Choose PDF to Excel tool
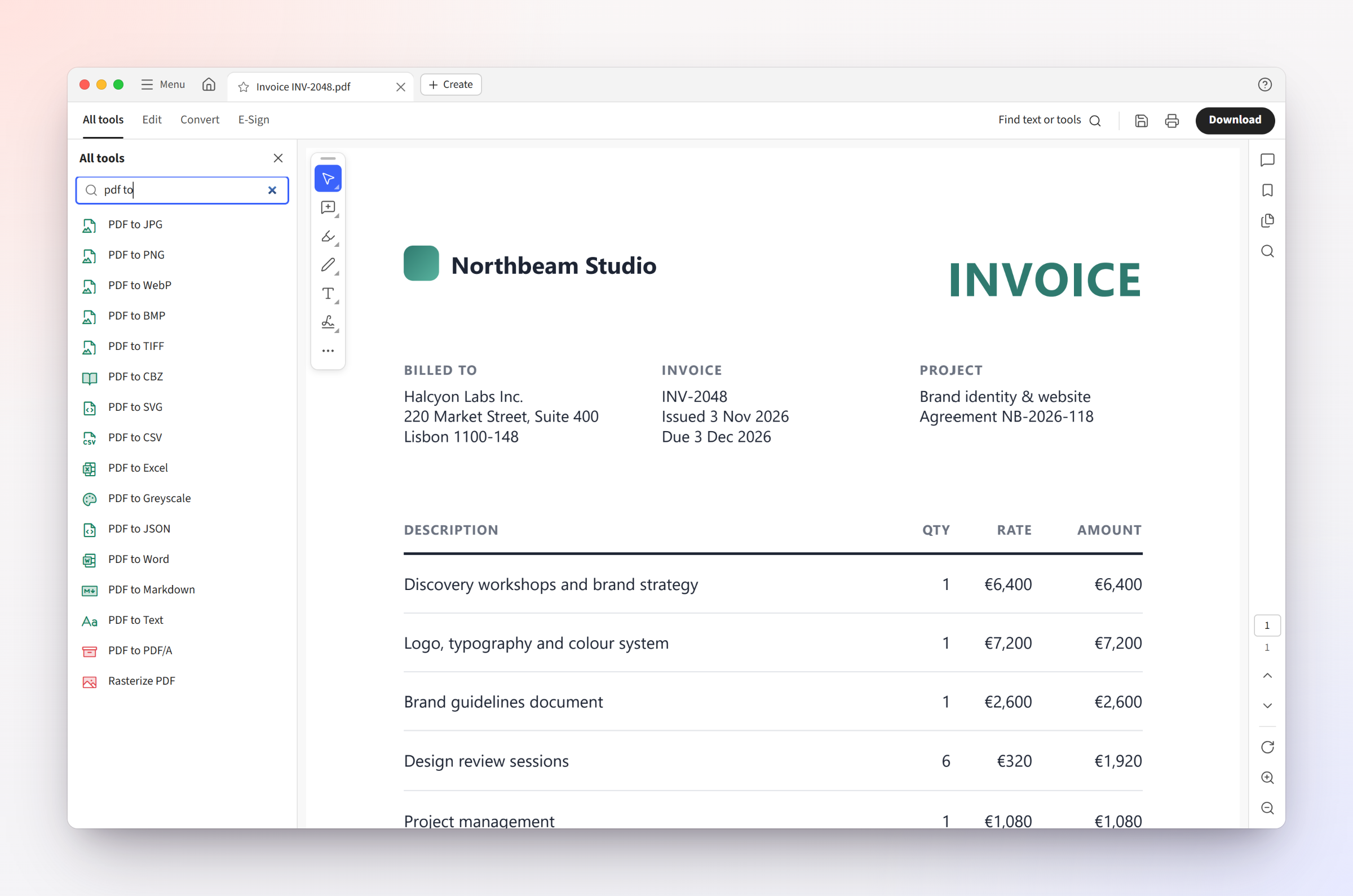The width and height of the screenshot is (1353, 896). pyautogui.click(x=182, y=468)
